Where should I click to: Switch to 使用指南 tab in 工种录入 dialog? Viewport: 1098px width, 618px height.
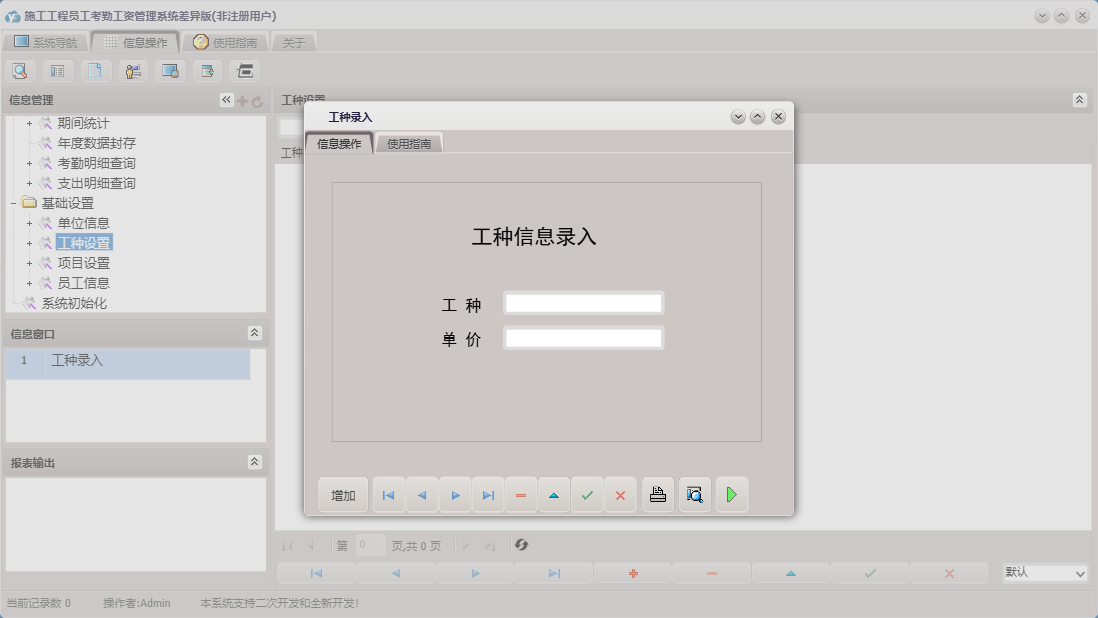409,143
